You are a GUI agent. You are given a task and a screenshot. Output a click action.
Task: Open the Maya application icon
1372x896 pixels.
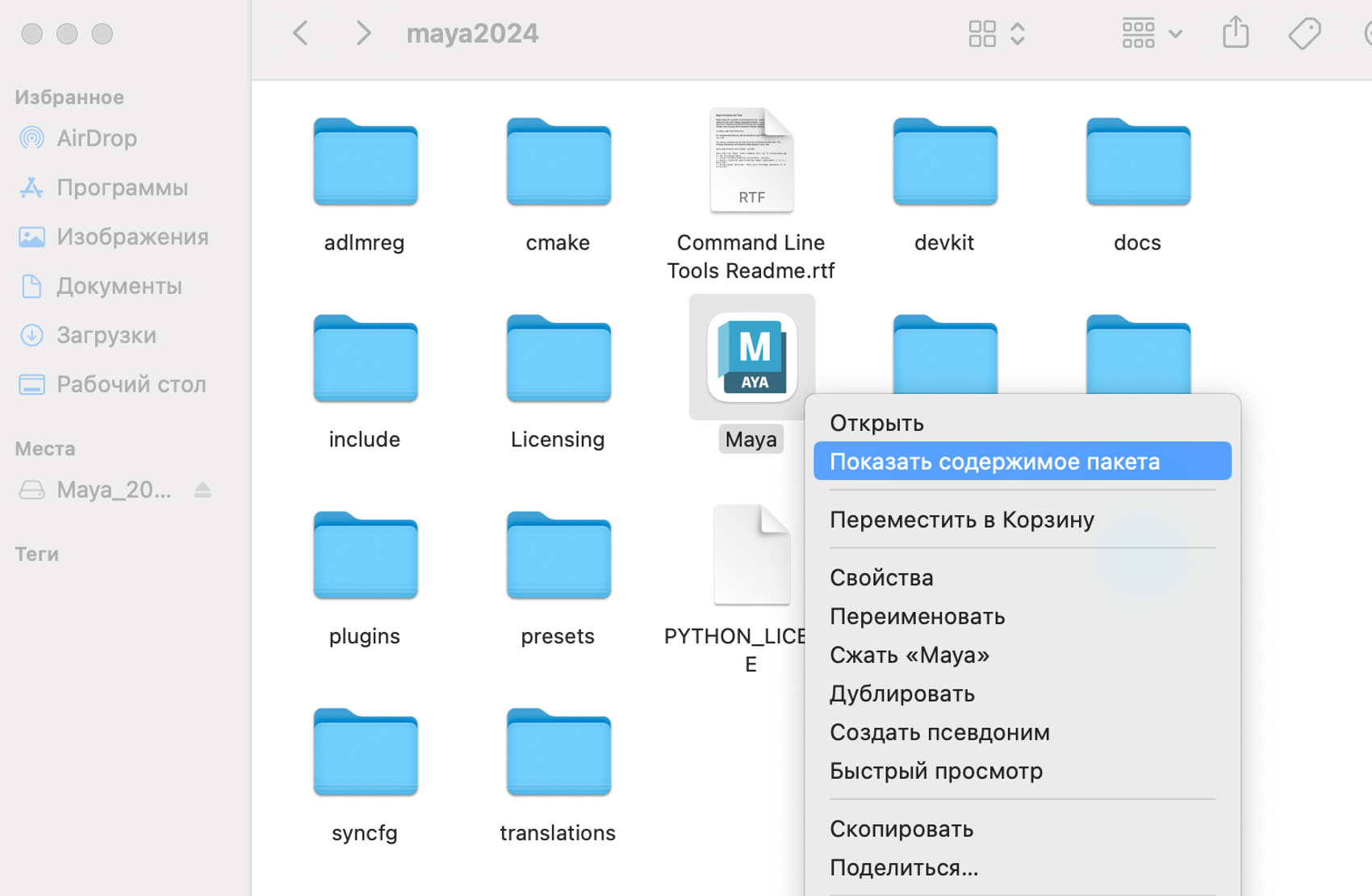pos(751,357)
